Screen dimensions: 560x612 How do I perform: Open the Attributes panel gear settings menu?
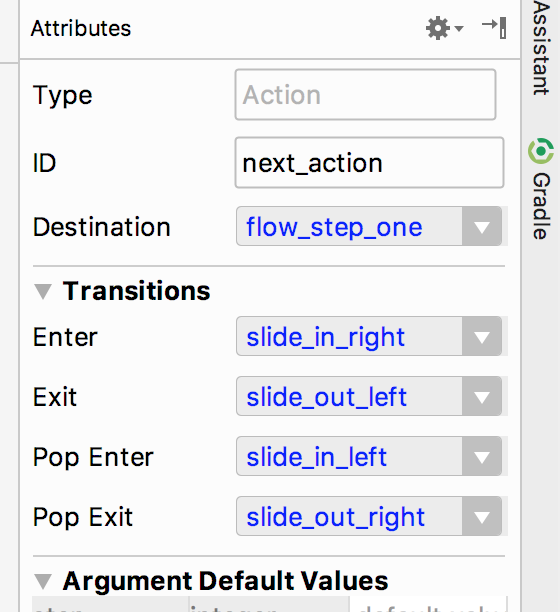pos(444,28)
